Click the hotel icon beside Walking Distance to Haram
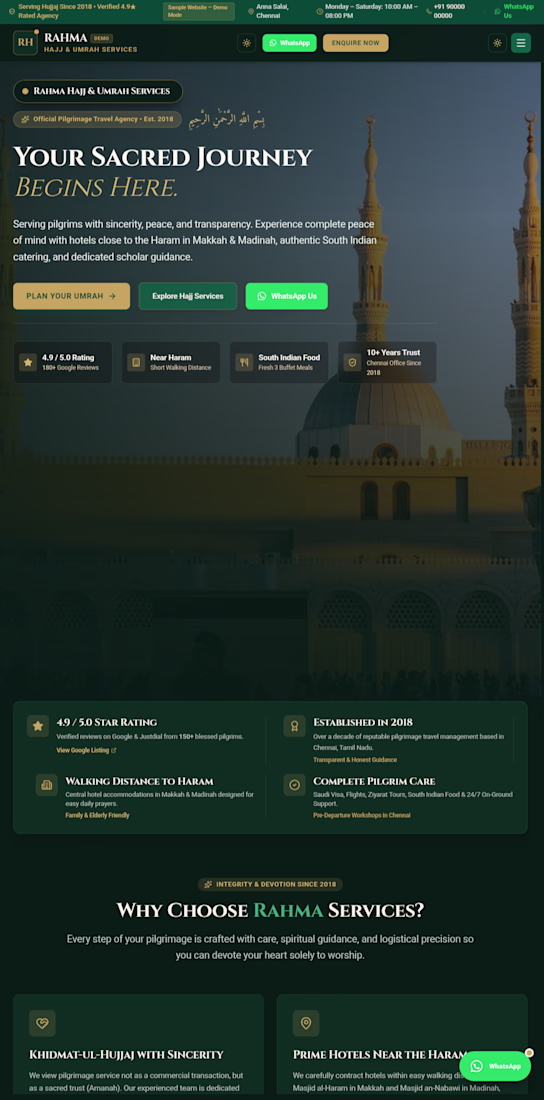The width and height of the screenshot is (544, 1100). [x=47, y=785]
